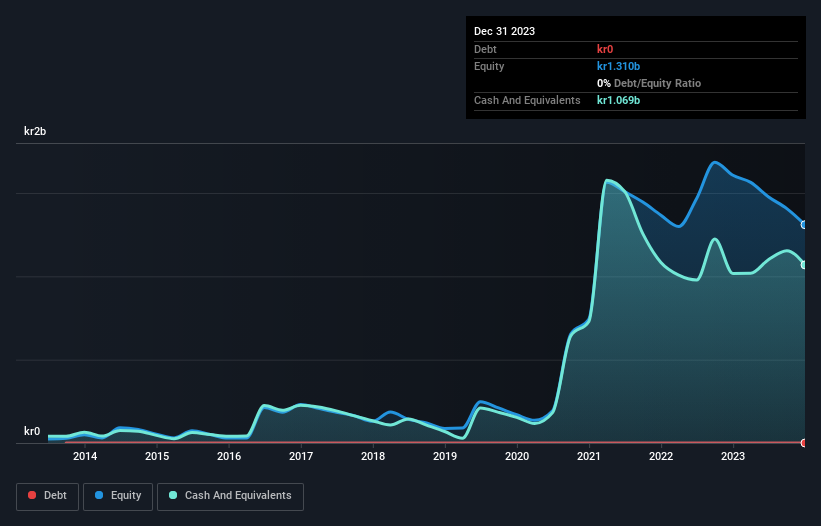Viewport: 821px width, 526px height.
Task: Click the 2020 x-axis label
Action: point(517,456)
